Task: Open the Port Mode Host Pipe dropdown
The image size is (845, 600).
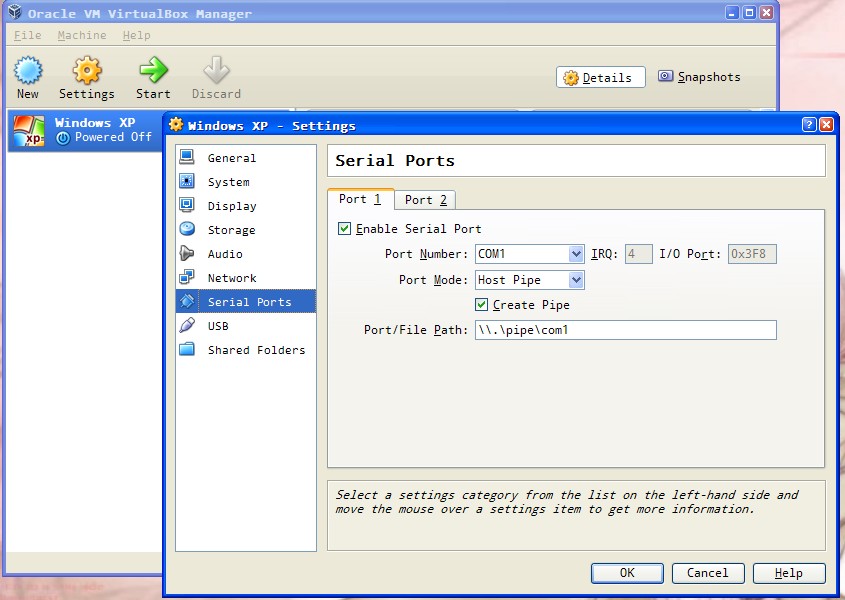Action: [529, 280]
